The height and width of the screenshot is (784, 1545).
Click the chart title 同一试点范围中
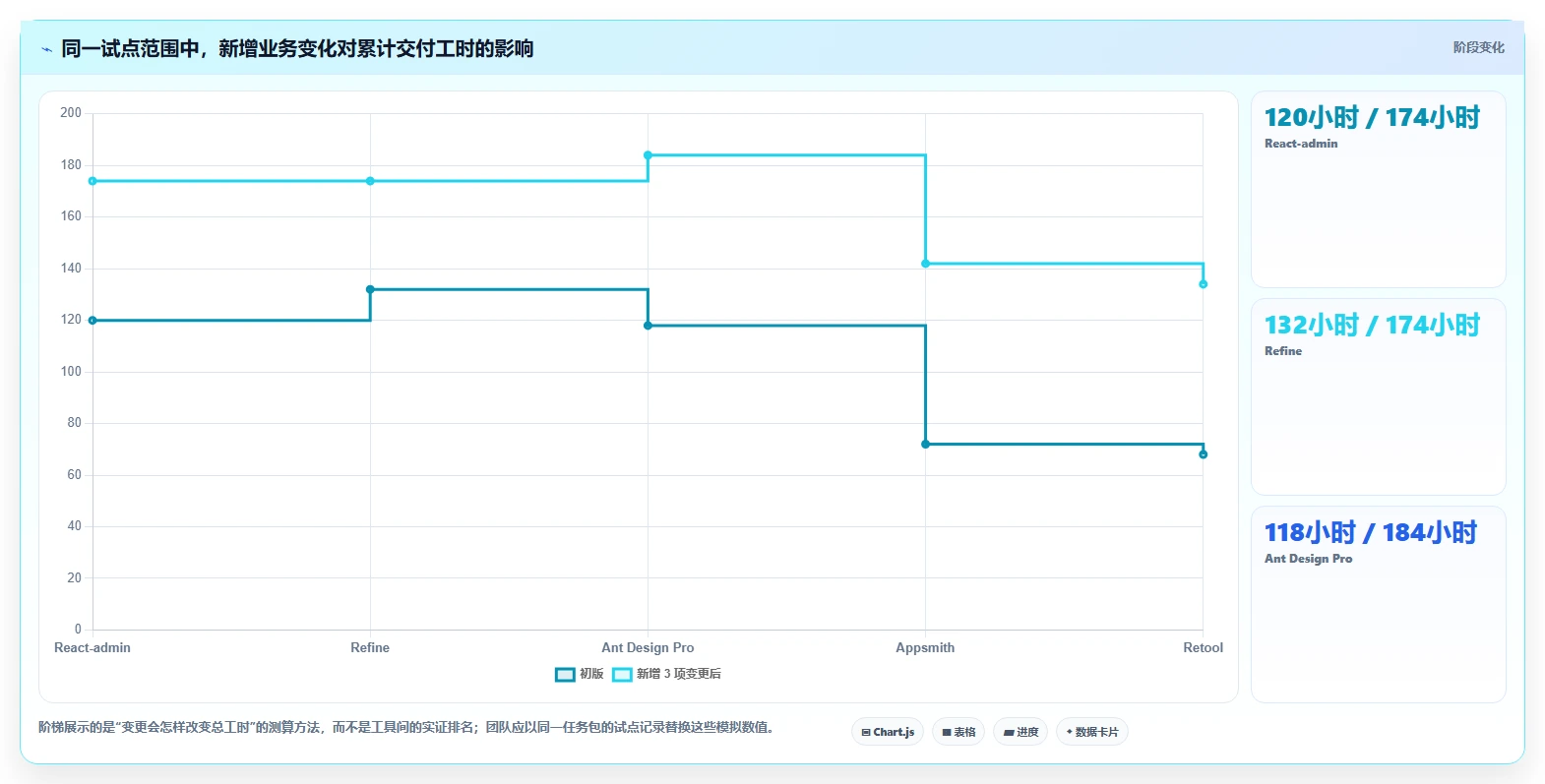(x=297, y=48)
